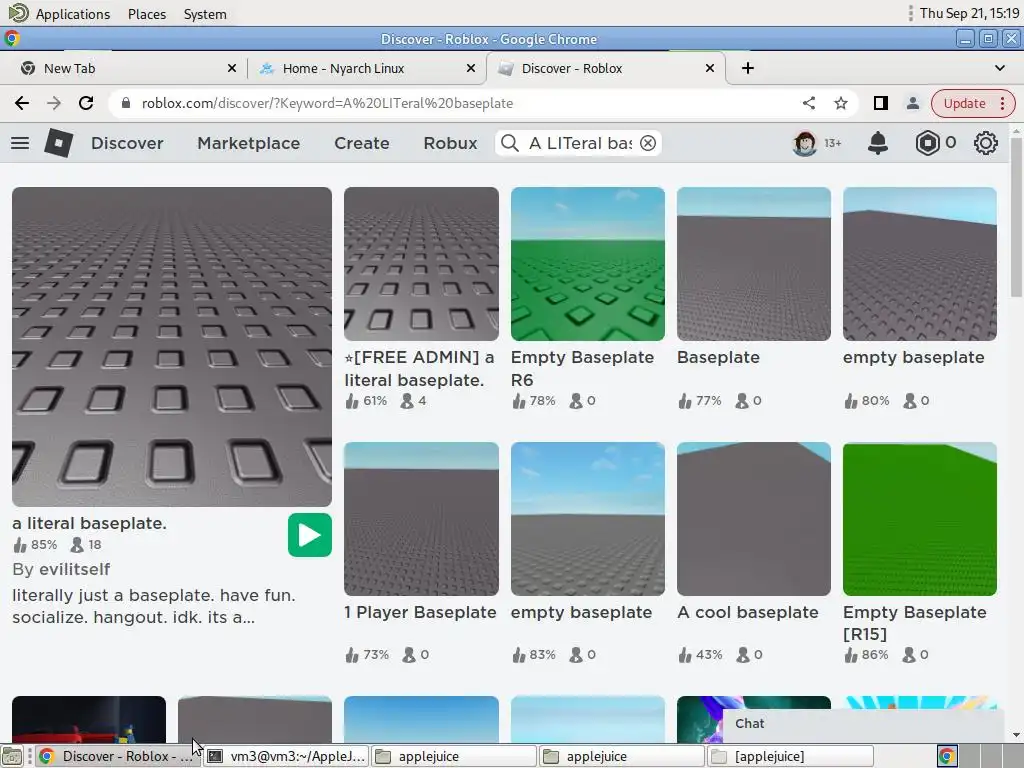Expand the Chrome tab search dropdown
Screen dimensions: 1024x768
click(x=1000, y=68)
